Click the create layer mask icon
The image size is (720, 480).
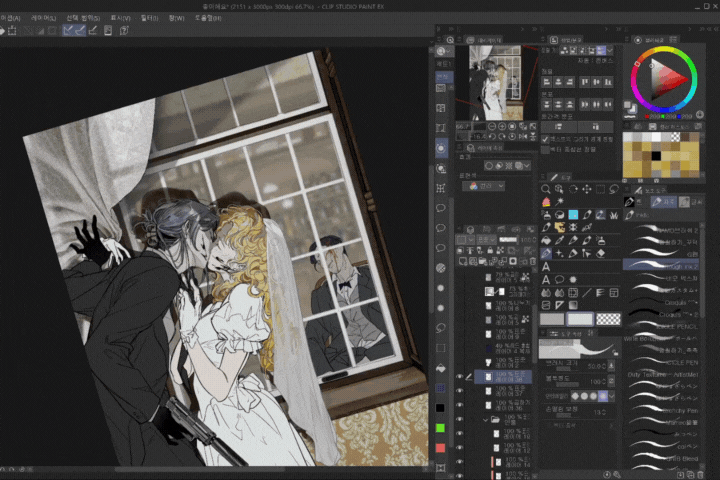tap(513, 261)
